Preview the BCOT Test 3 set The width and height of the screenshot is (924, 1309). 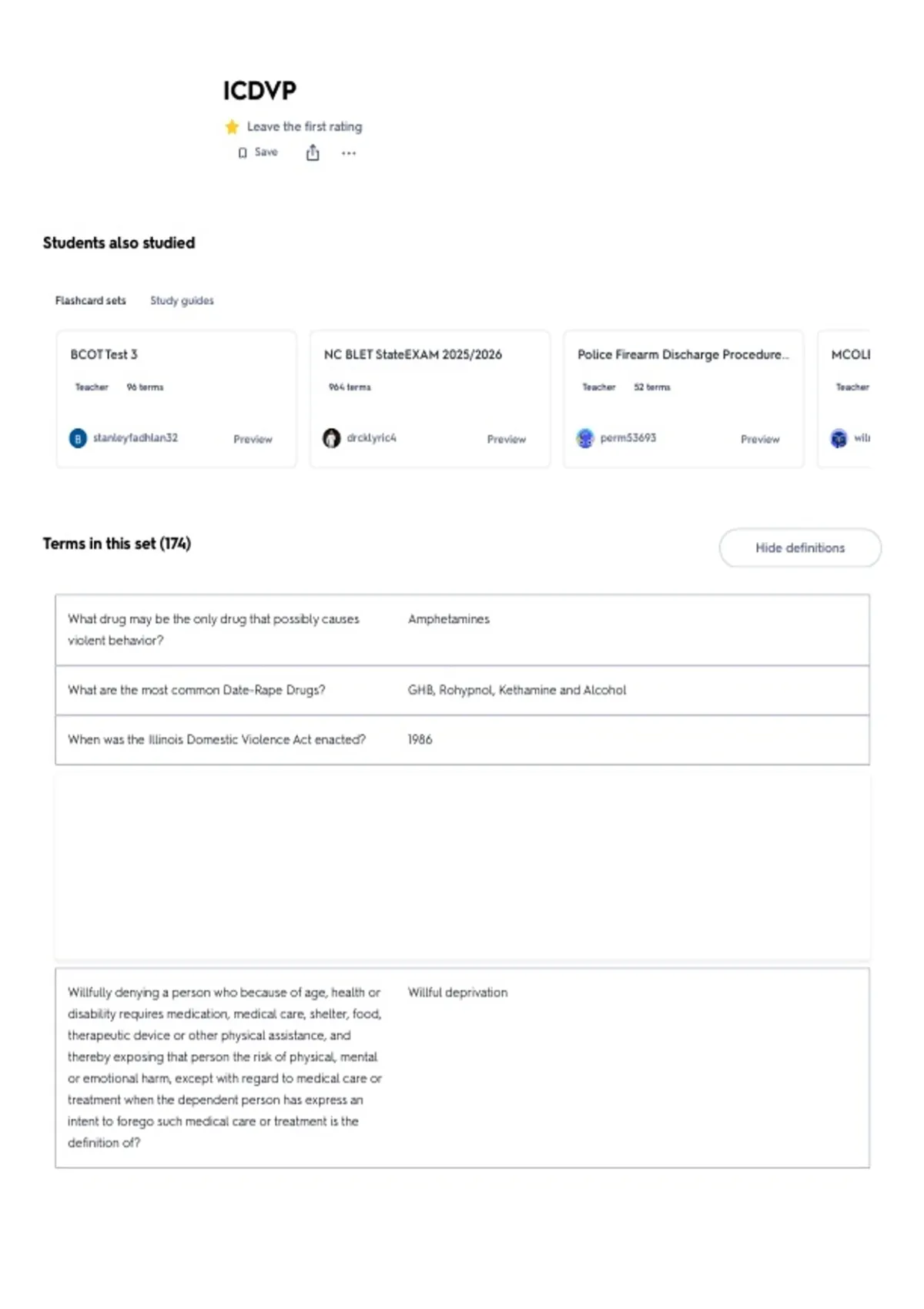(x=253, y=439)
